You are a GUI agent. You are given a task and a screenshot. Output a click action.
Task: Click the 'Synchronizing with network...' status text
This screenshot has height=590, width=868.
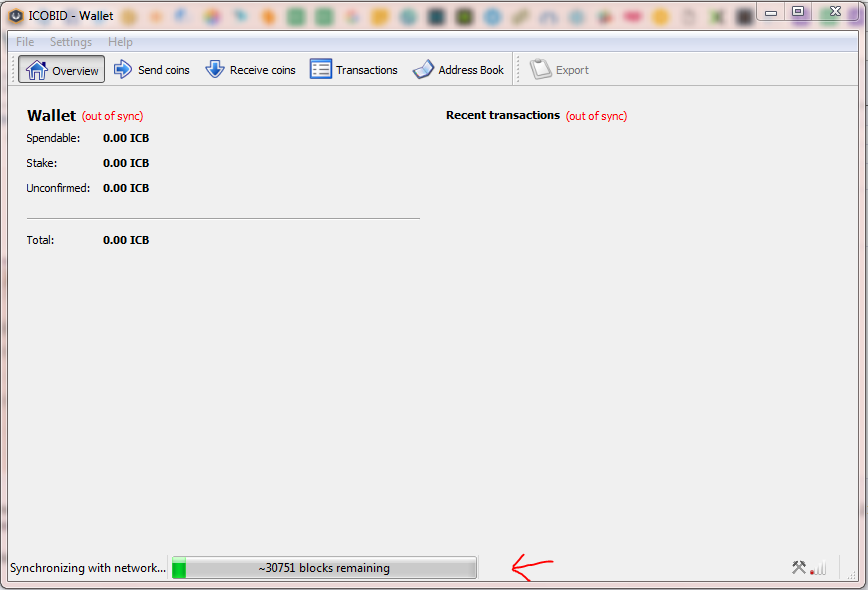click(x=87, y=568)
